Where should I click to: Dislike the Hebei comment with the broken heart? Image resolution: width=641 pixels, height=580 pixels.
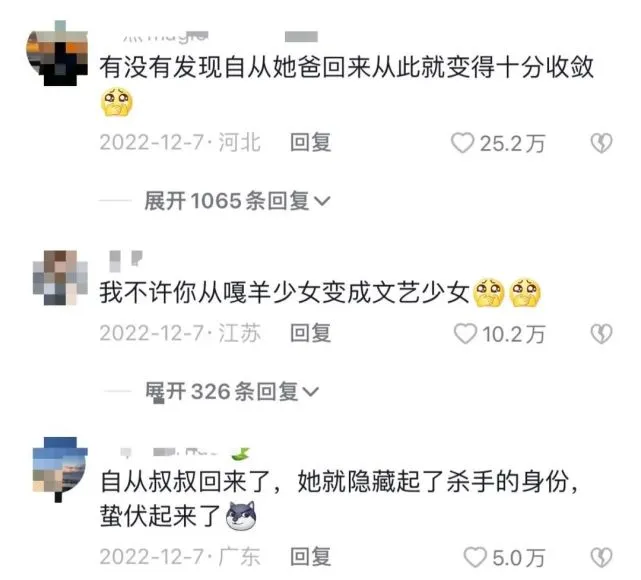pos(601,143)
